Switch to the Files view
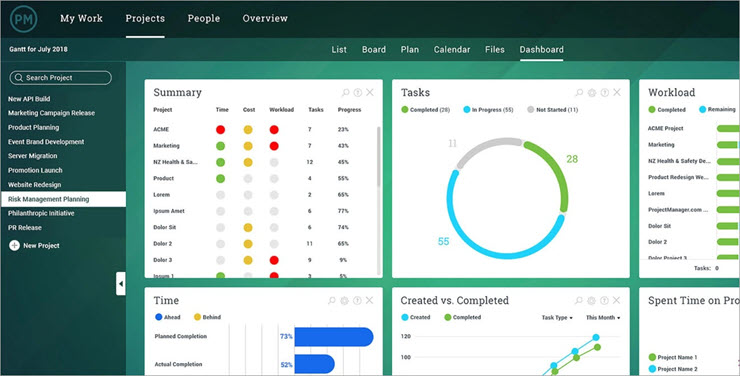The width and height of the screenshot is (740, 376). coord(495,50)
